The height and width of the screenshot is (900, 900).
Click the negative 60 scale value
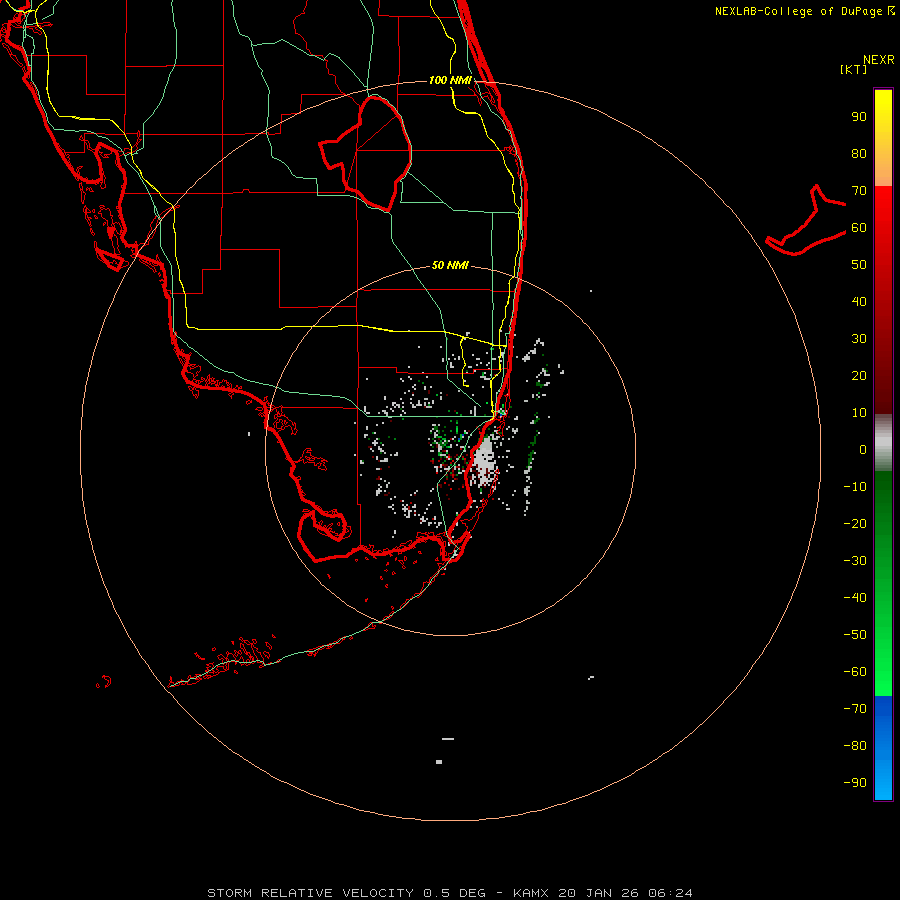(x=855, y=672)
